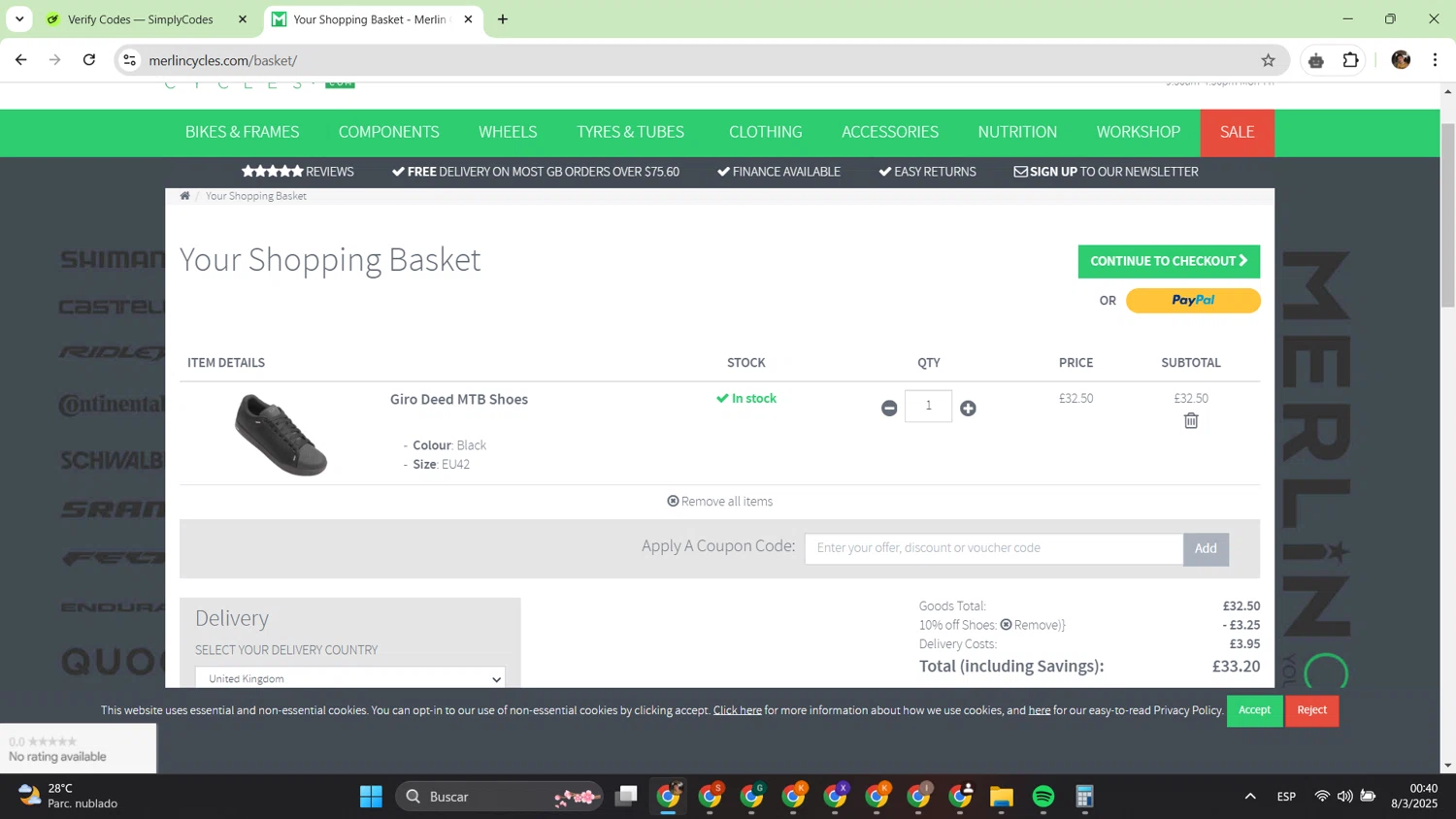
Task: Open the Sale section
Action: 1238,132
